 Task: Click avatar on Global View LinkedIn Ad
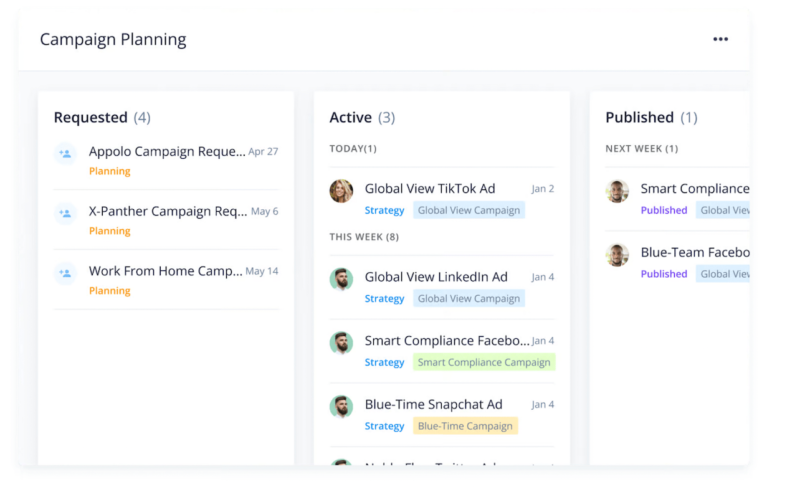(341, 279)
